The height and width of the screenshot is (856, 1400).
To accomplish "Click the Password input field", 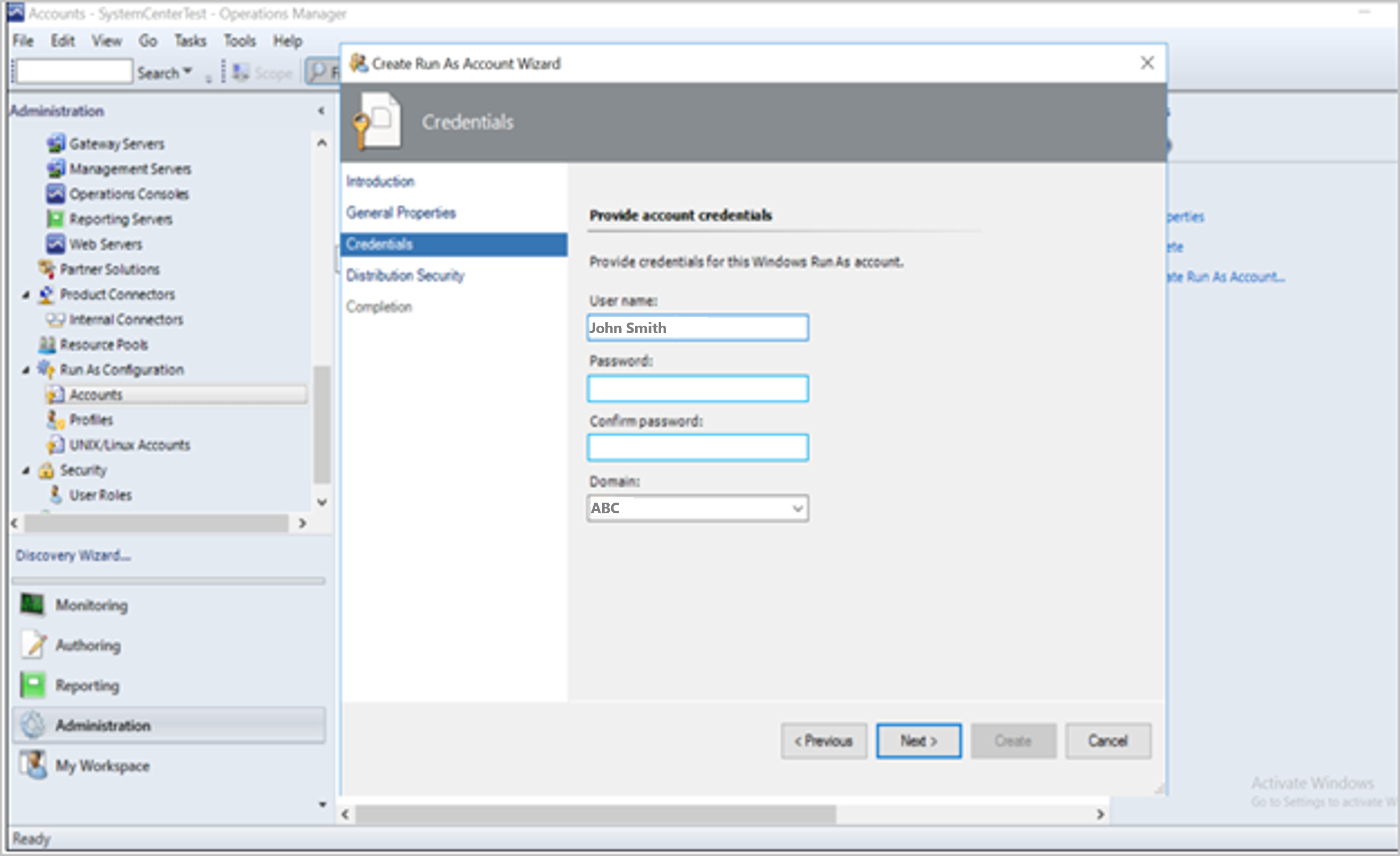I will 697,387.
